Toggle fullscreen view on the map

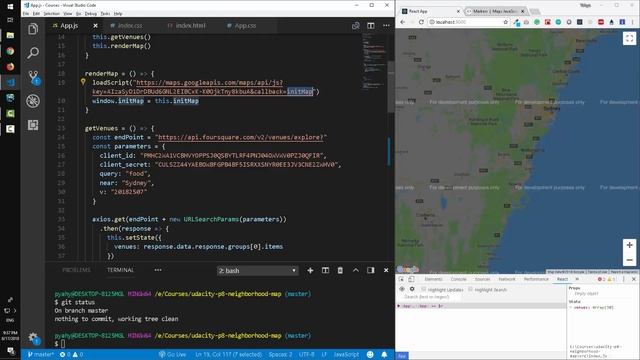pyautogui.click(x=629, y=38)
